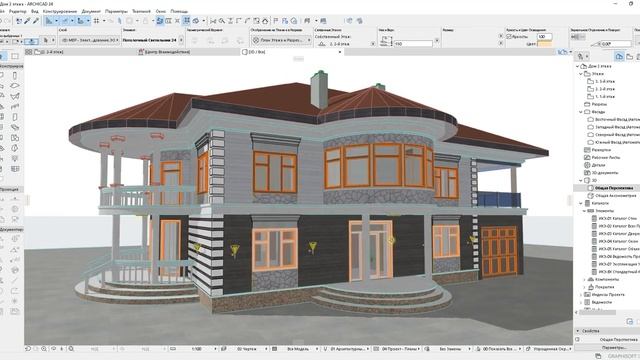Expand the Компоненты tree node
640x360 pixels.
coord(584,280)
